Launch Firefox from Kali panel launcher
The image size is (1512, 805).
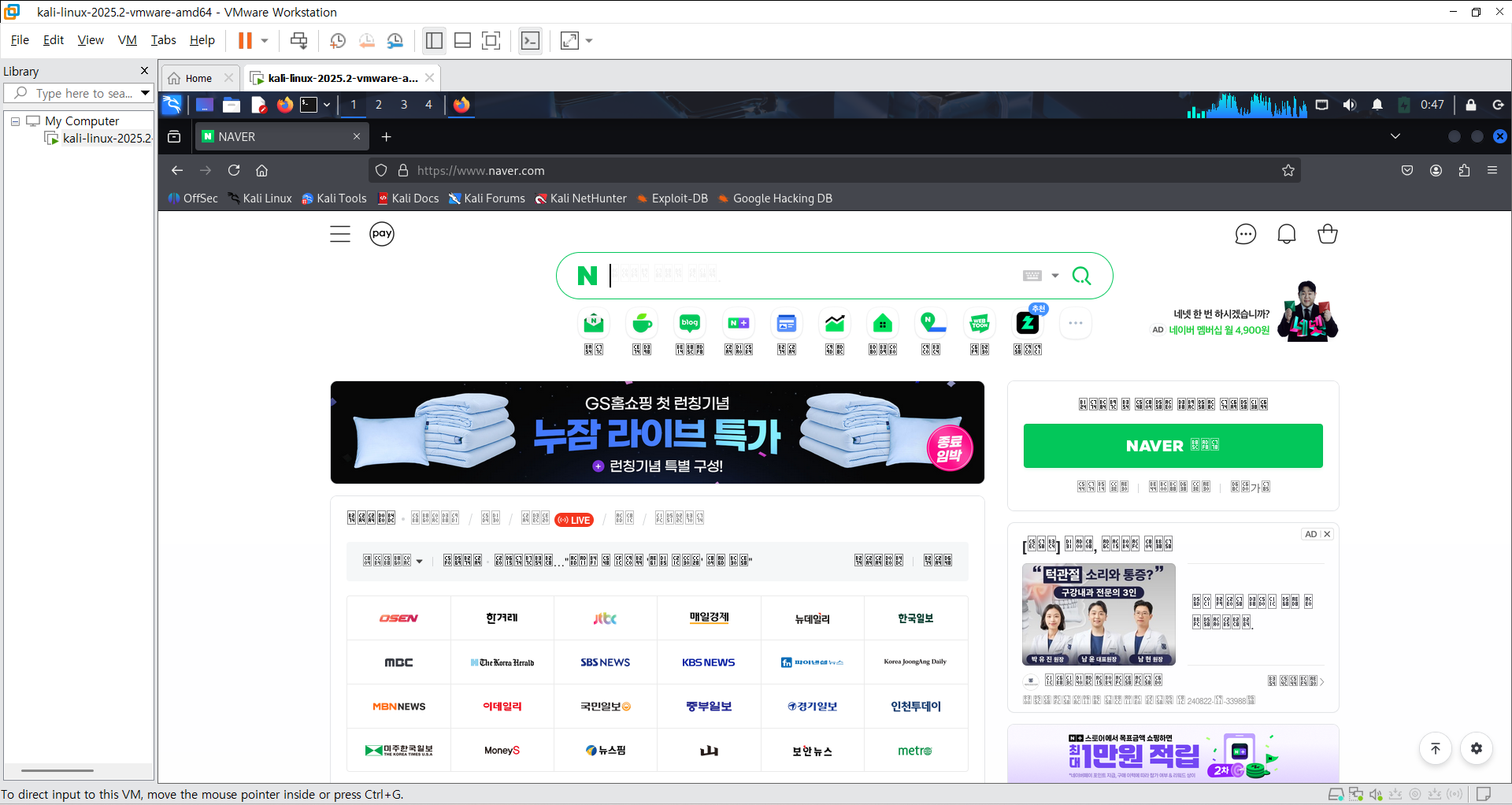285,104
